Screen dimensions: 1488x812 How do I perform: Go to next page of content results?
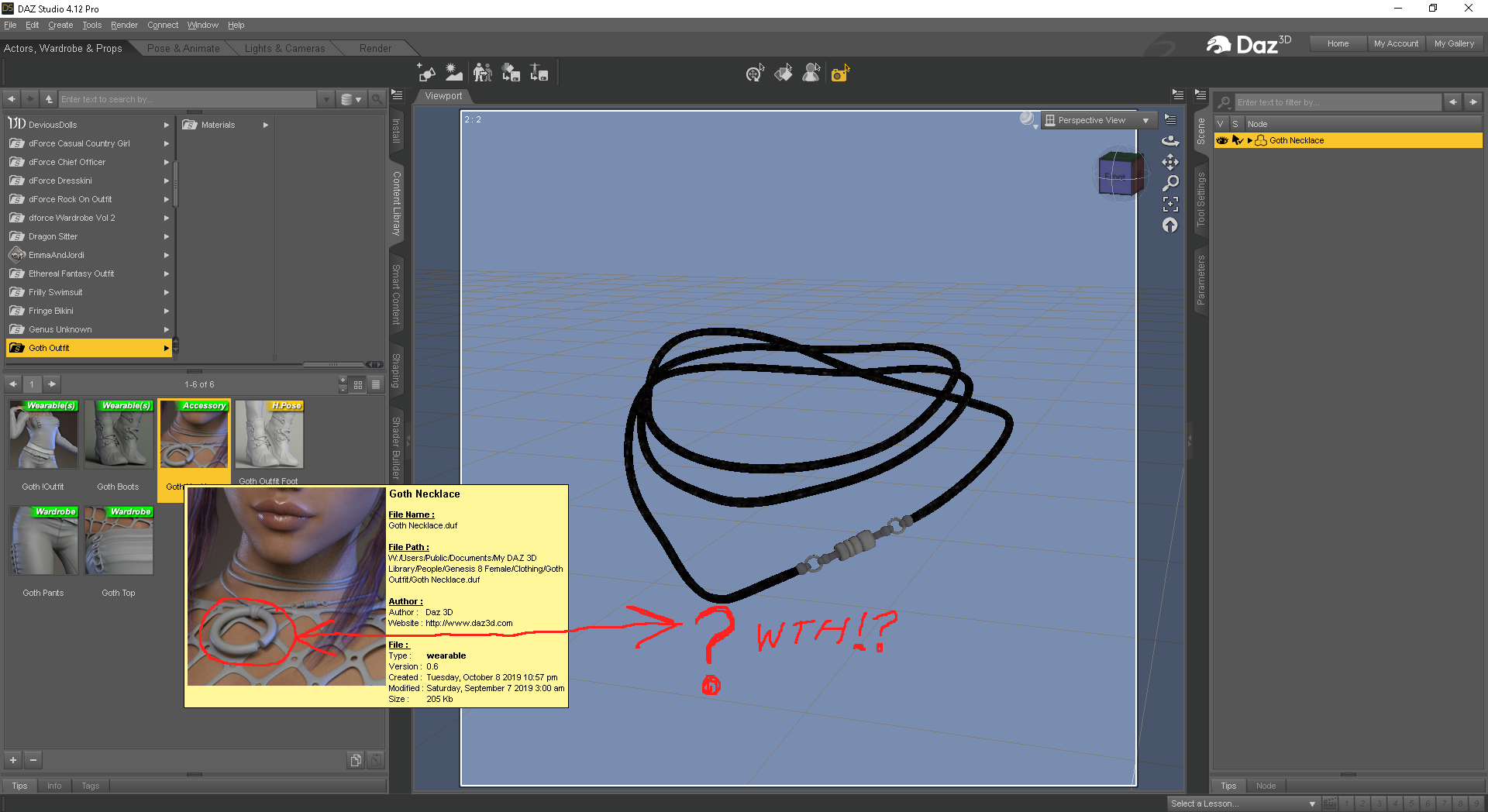tap(51, 384)
